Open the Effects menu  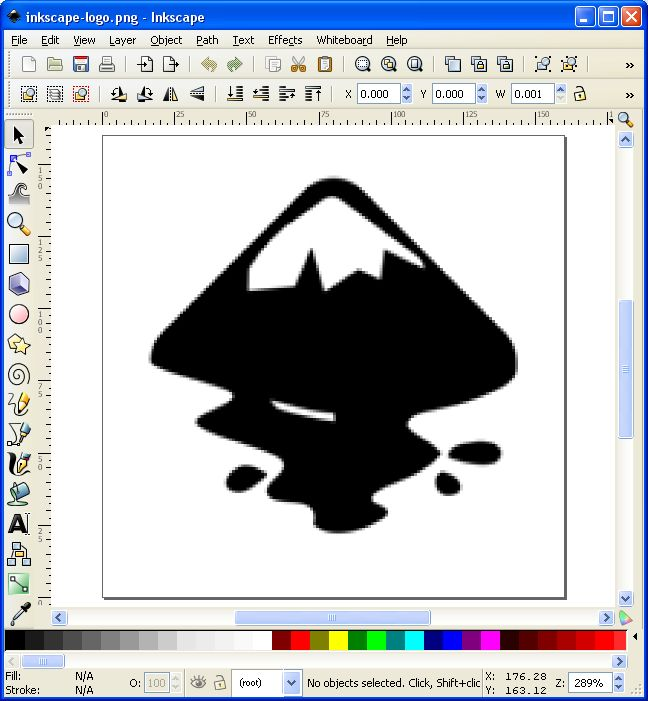click(285, 40)
